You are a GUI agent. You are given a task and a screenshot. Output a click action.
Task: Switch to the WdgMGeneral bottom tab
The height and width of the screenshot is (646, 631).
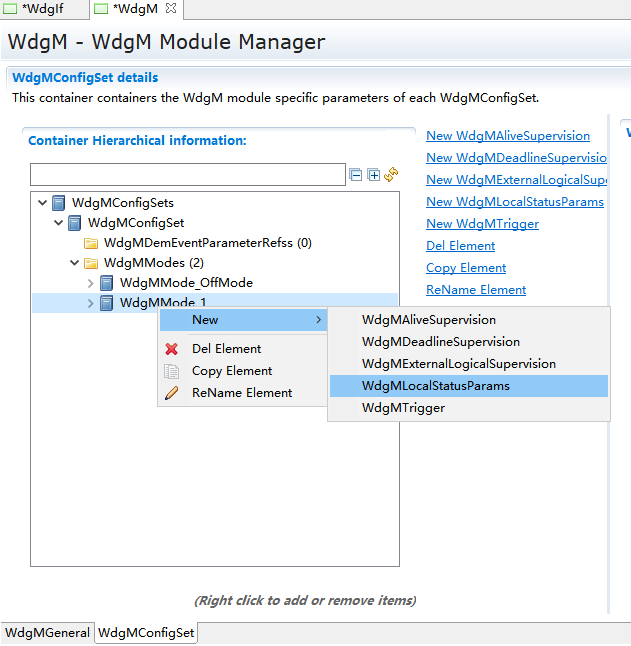click(x=47, y=633)
